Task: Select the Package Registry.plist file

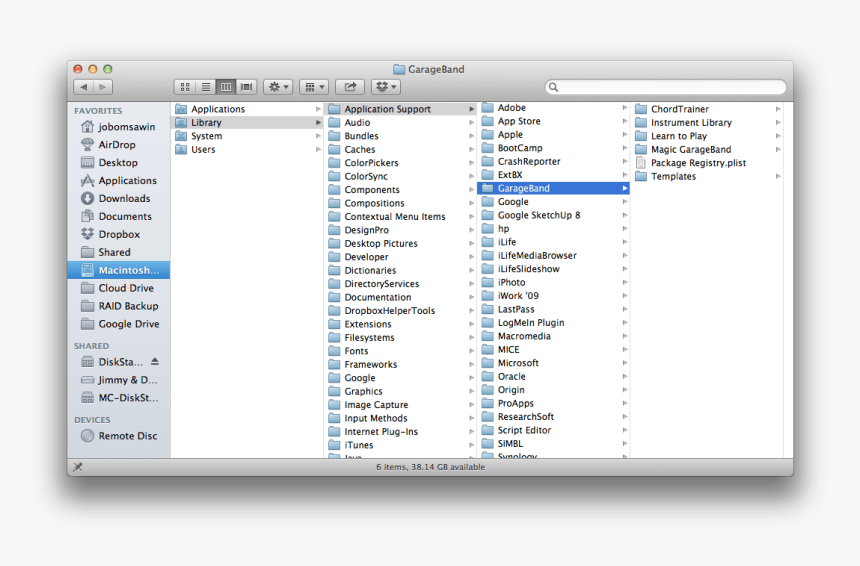Action: [x=708, y=163]
